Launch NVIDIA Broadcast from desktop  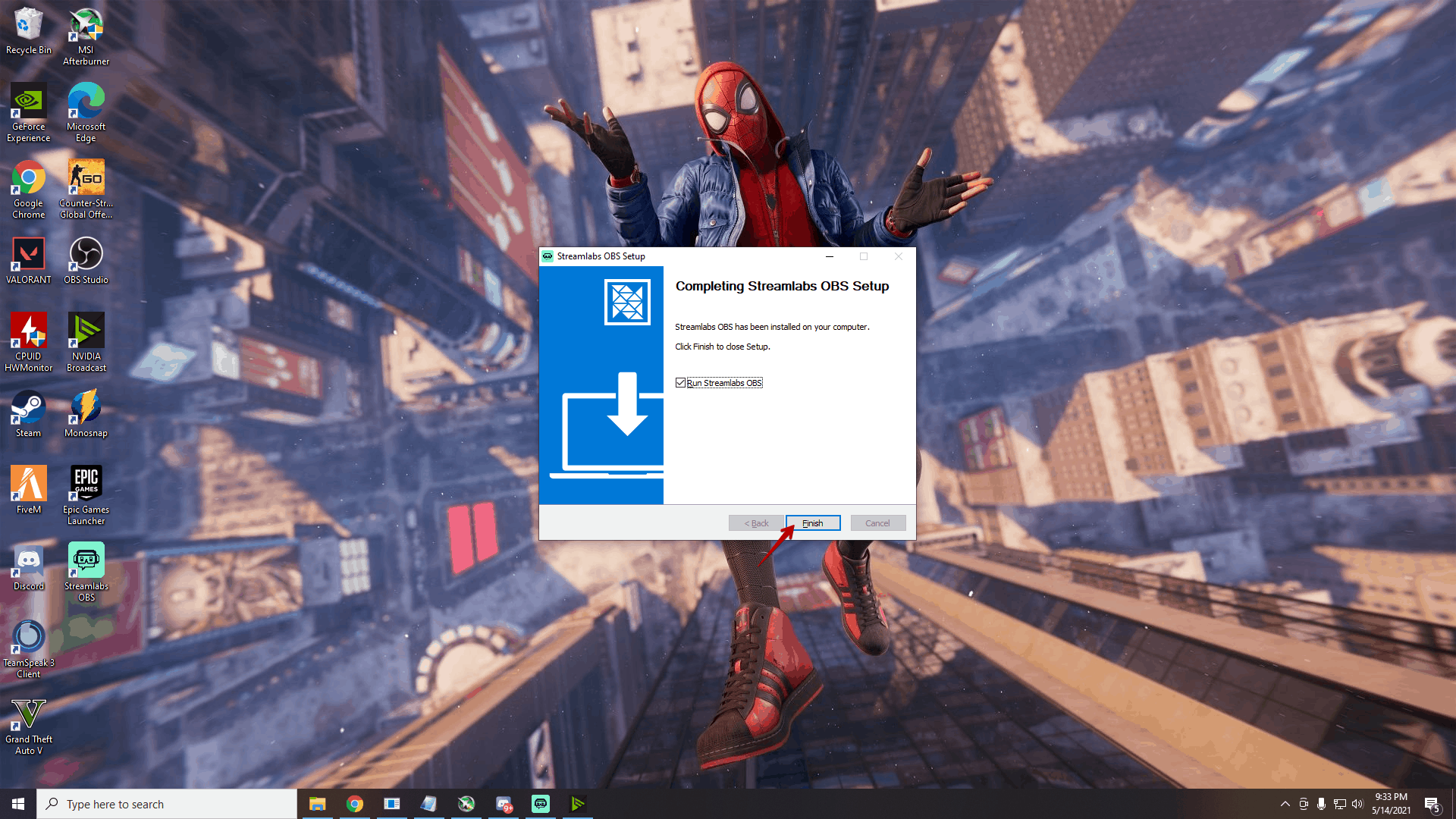point(85,339)
